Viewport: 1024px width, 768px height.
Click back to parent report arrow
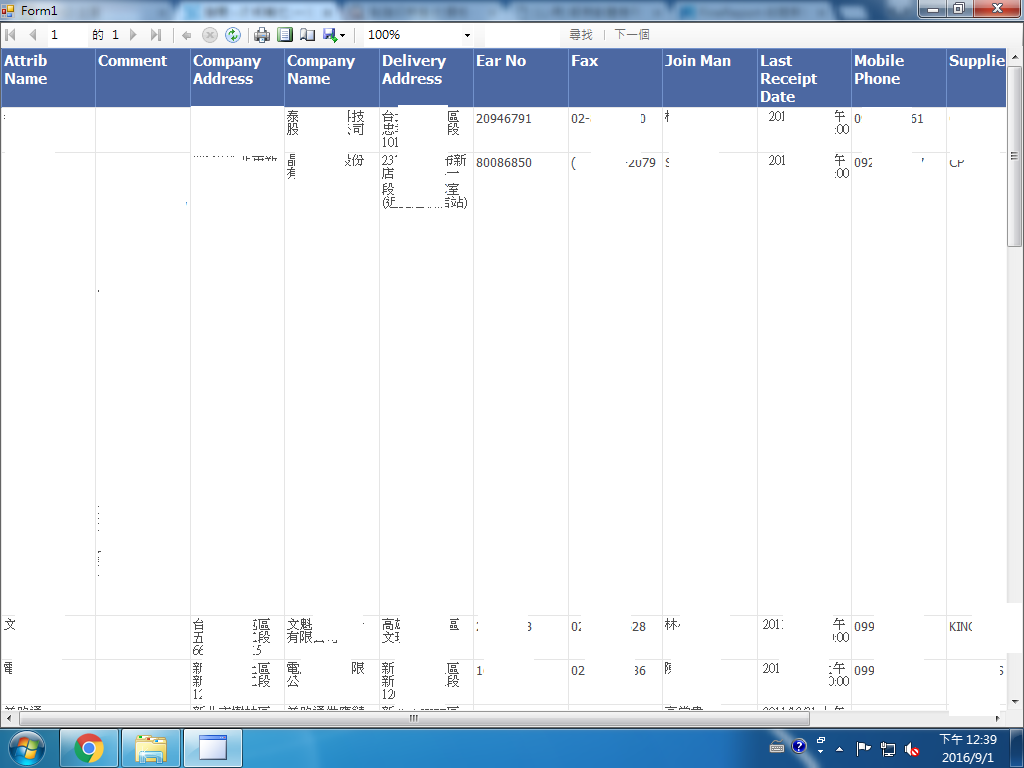(x=187, y=35)
